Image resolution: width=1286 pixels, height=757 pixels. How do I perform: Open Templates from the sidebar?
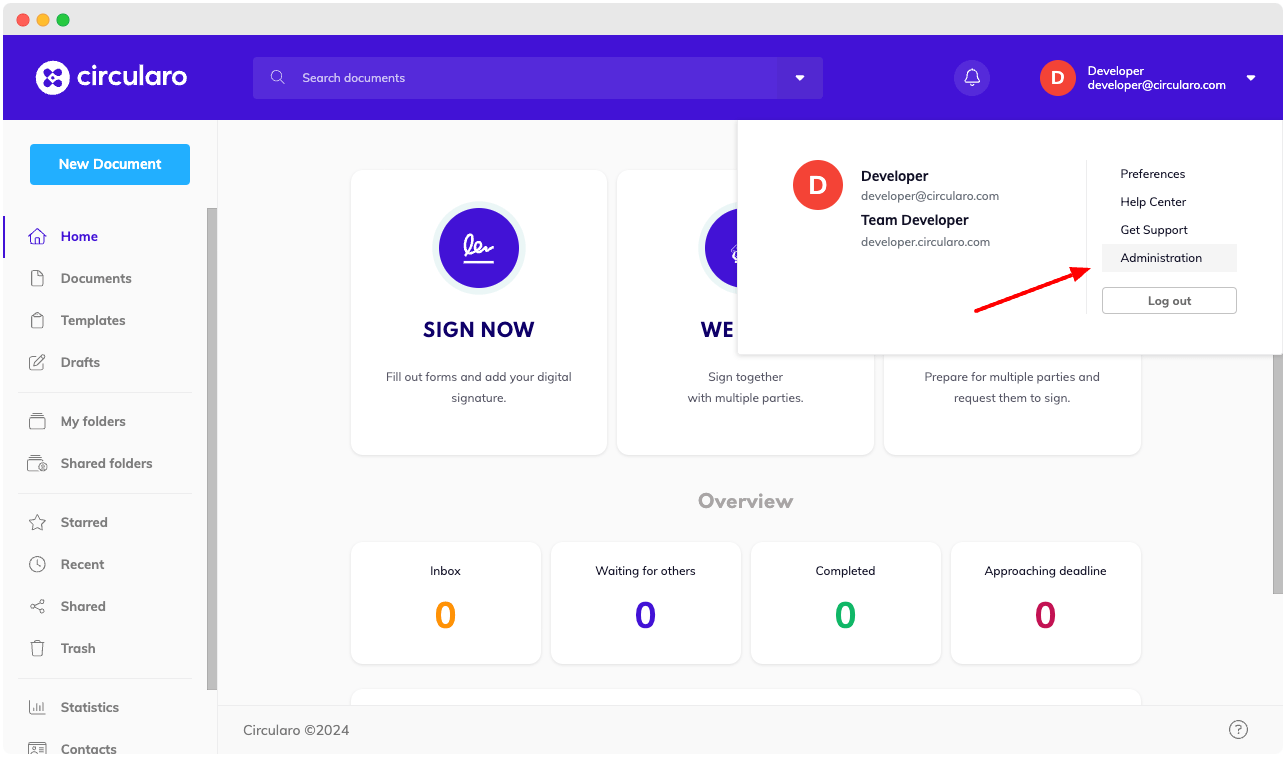pos(92,320)
